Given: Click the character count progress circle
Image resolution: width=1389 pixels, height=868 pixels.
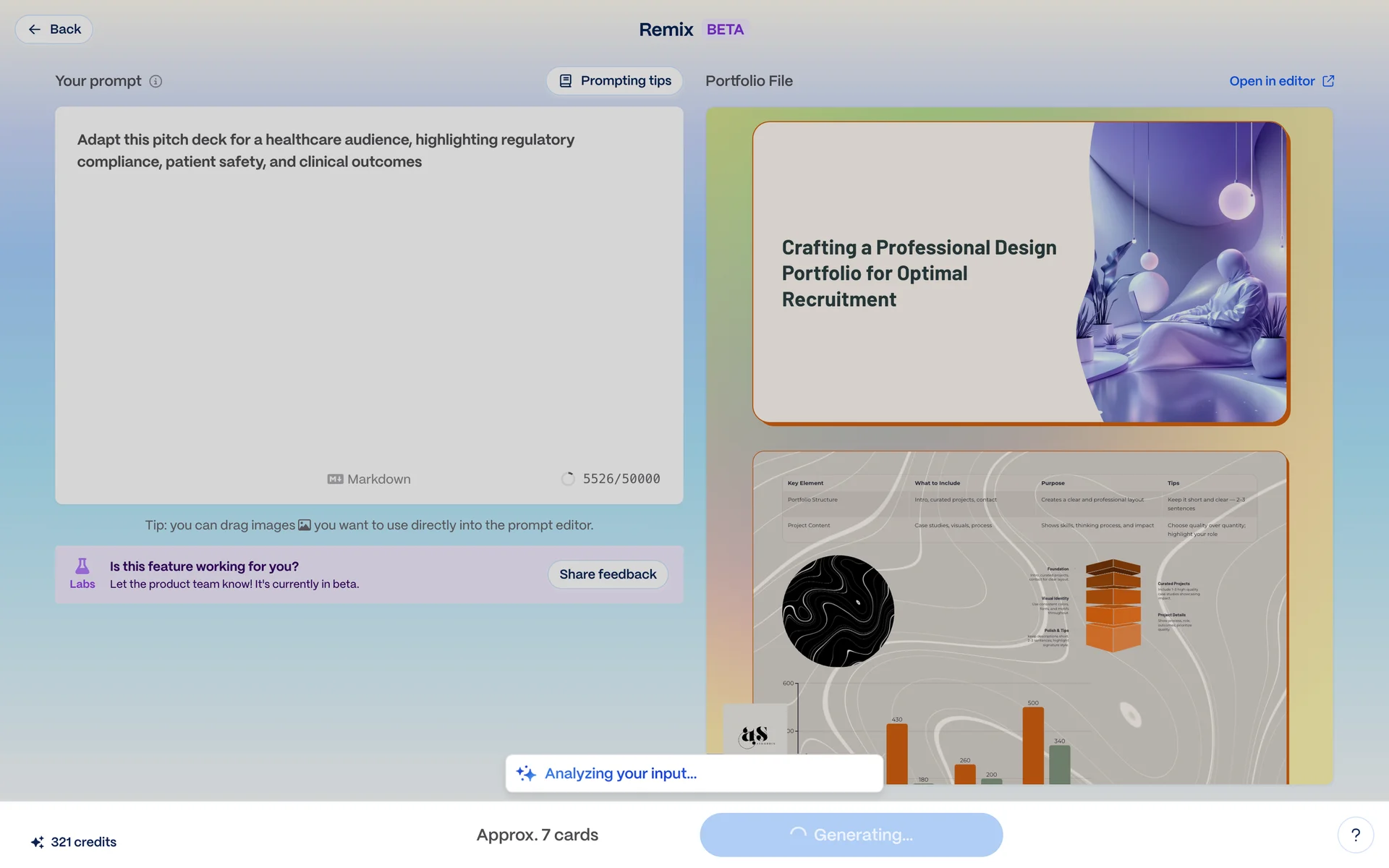Looking at the screenshot, I should point(568,479).
